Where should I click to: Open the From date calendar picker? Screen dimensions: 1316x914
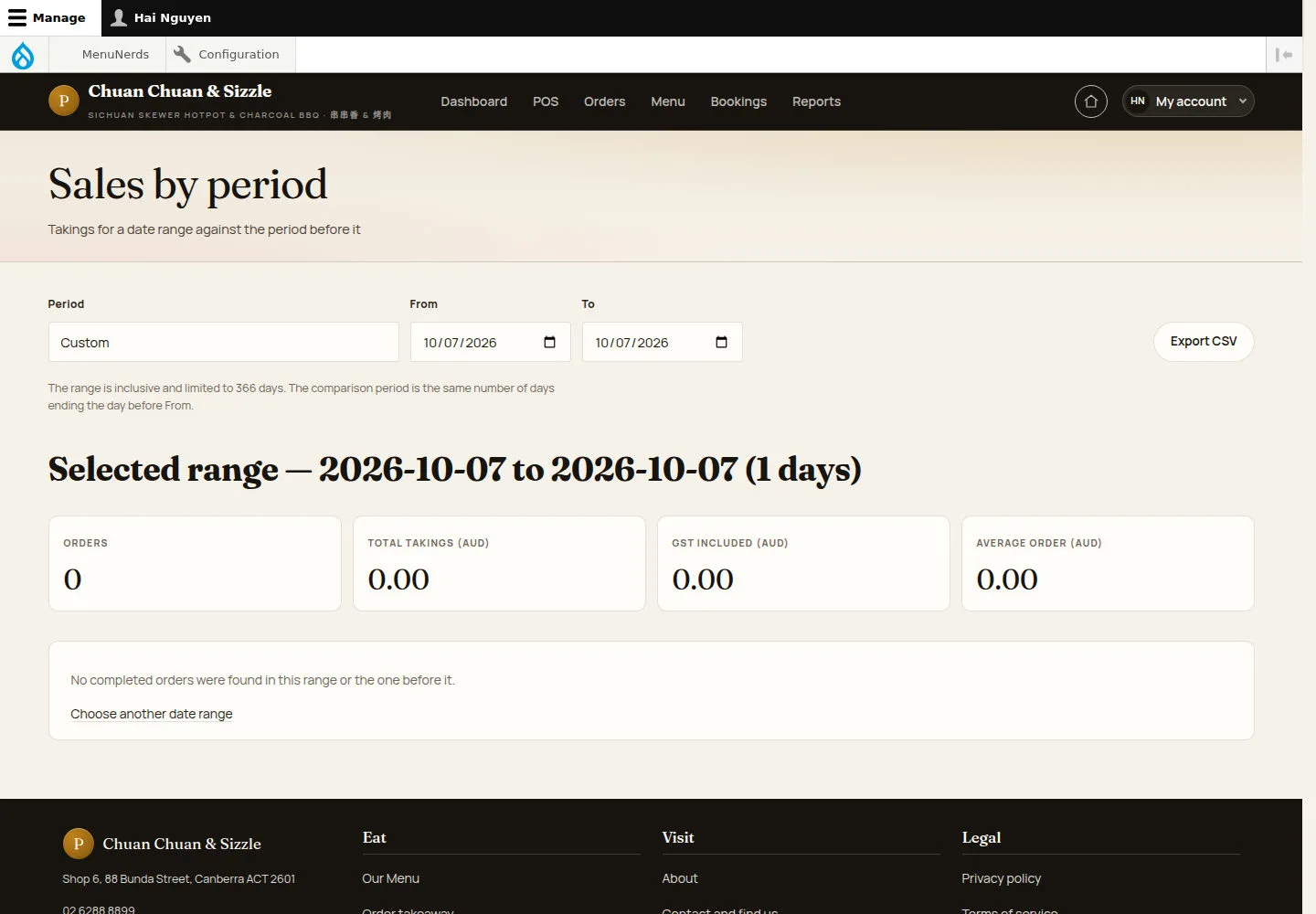tap(549, 342)
